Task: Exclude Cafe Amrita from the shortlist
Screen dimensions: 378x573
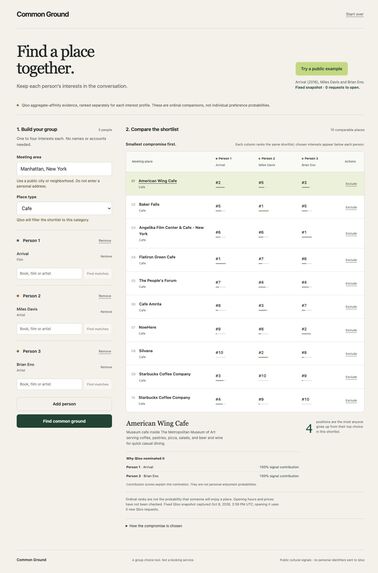Action: (x=351, y=307)
